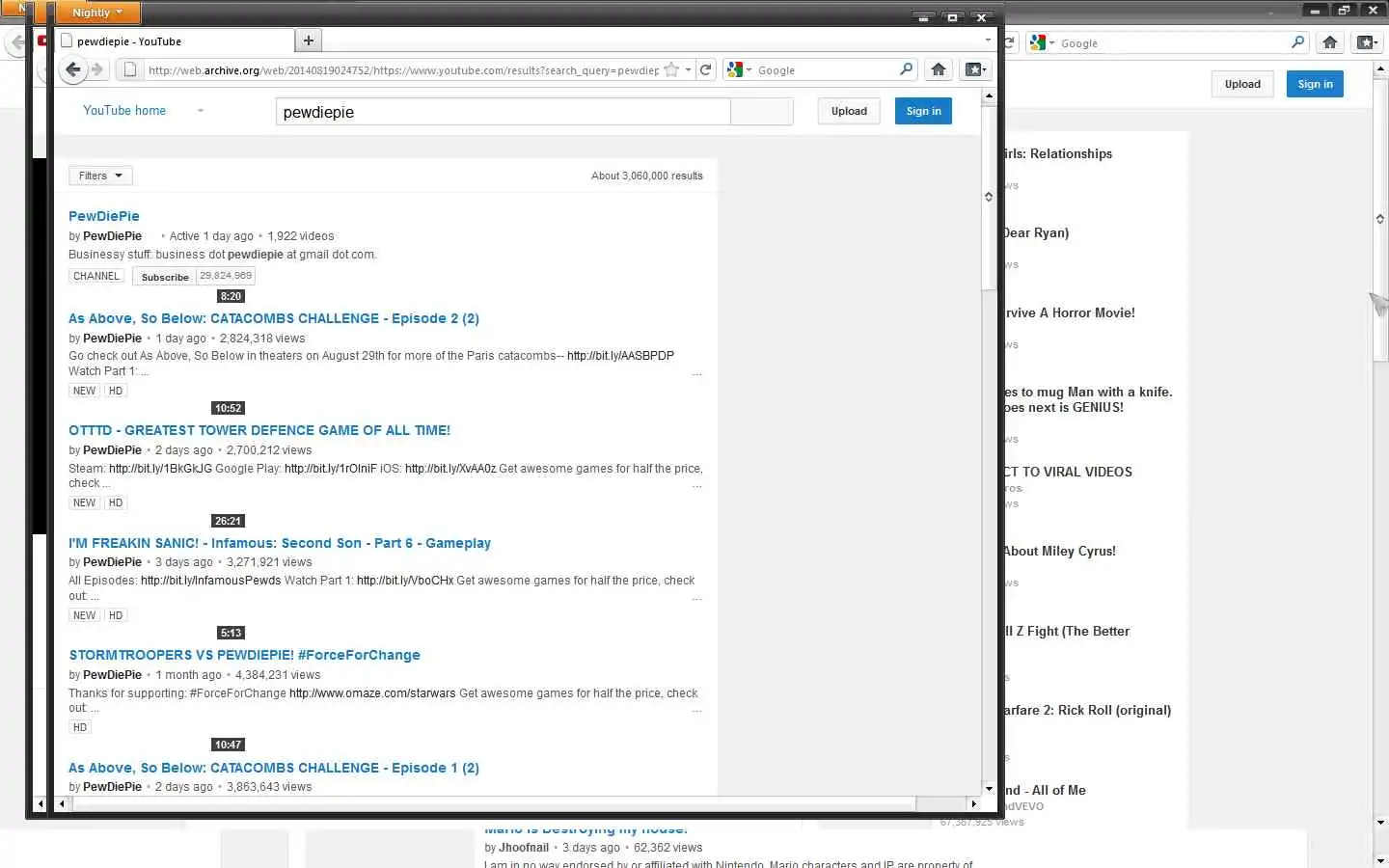The height and width of the screenshot is (868, 1389).
Task: Open a new tab with the plus button
Action: (x=308, y=41)
